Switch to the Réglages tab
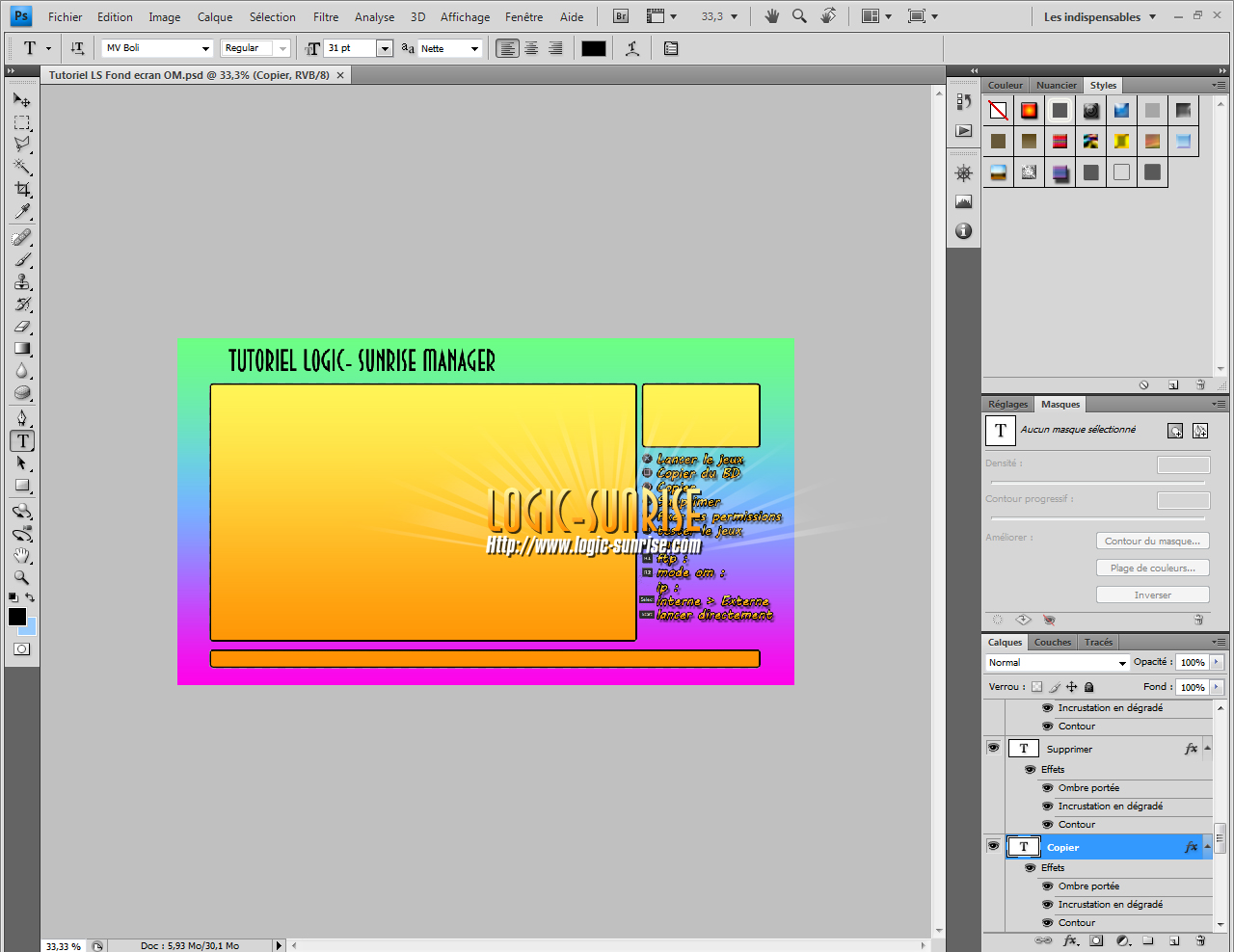This screenshot has height=952, width=1234. [x=1008, y=404]
